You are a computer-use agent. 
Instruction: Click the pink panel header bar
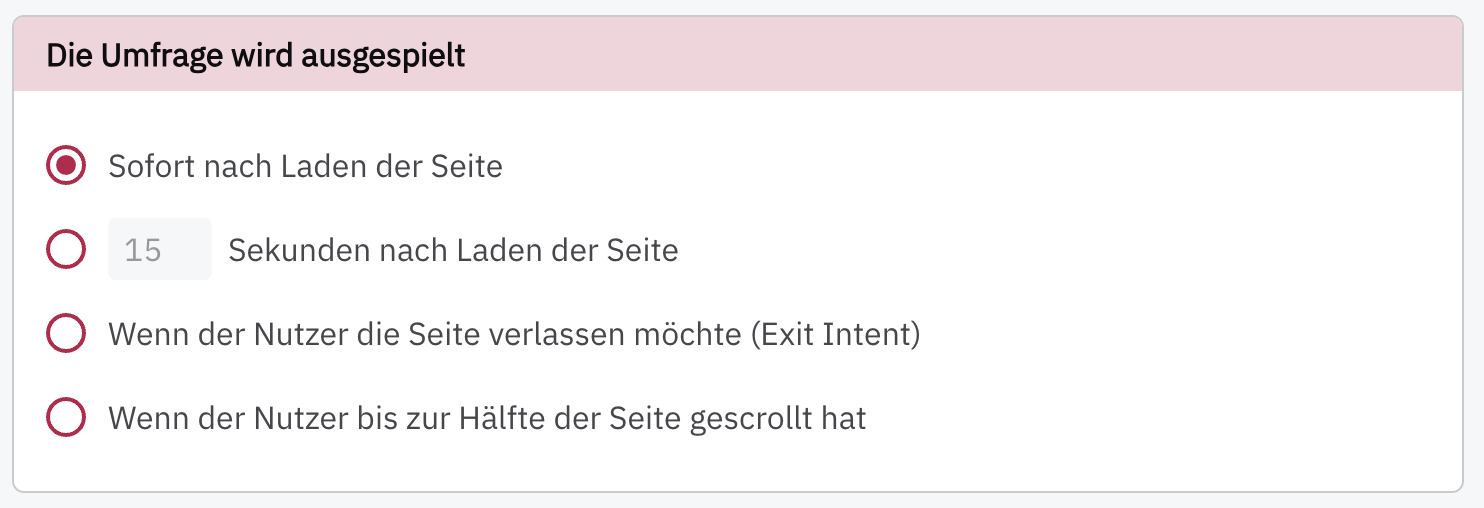[x=900, y=56]
